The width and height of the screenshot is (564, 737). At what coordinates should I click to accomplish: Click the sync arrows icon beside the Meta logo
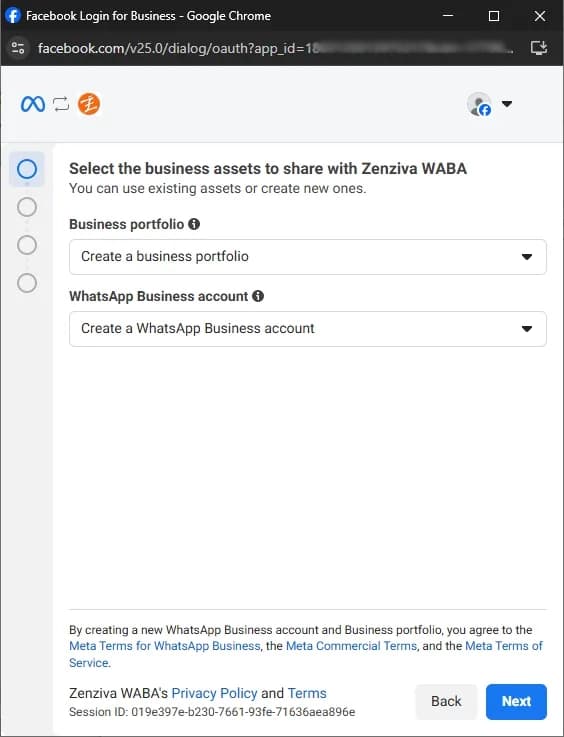point(61,104)
